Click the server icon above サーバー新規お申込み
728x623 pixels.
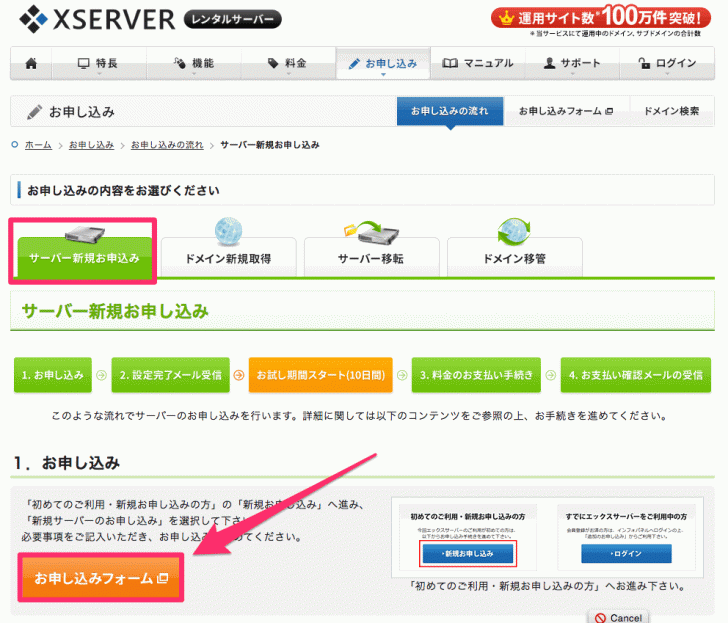click(x=84, y=236)
